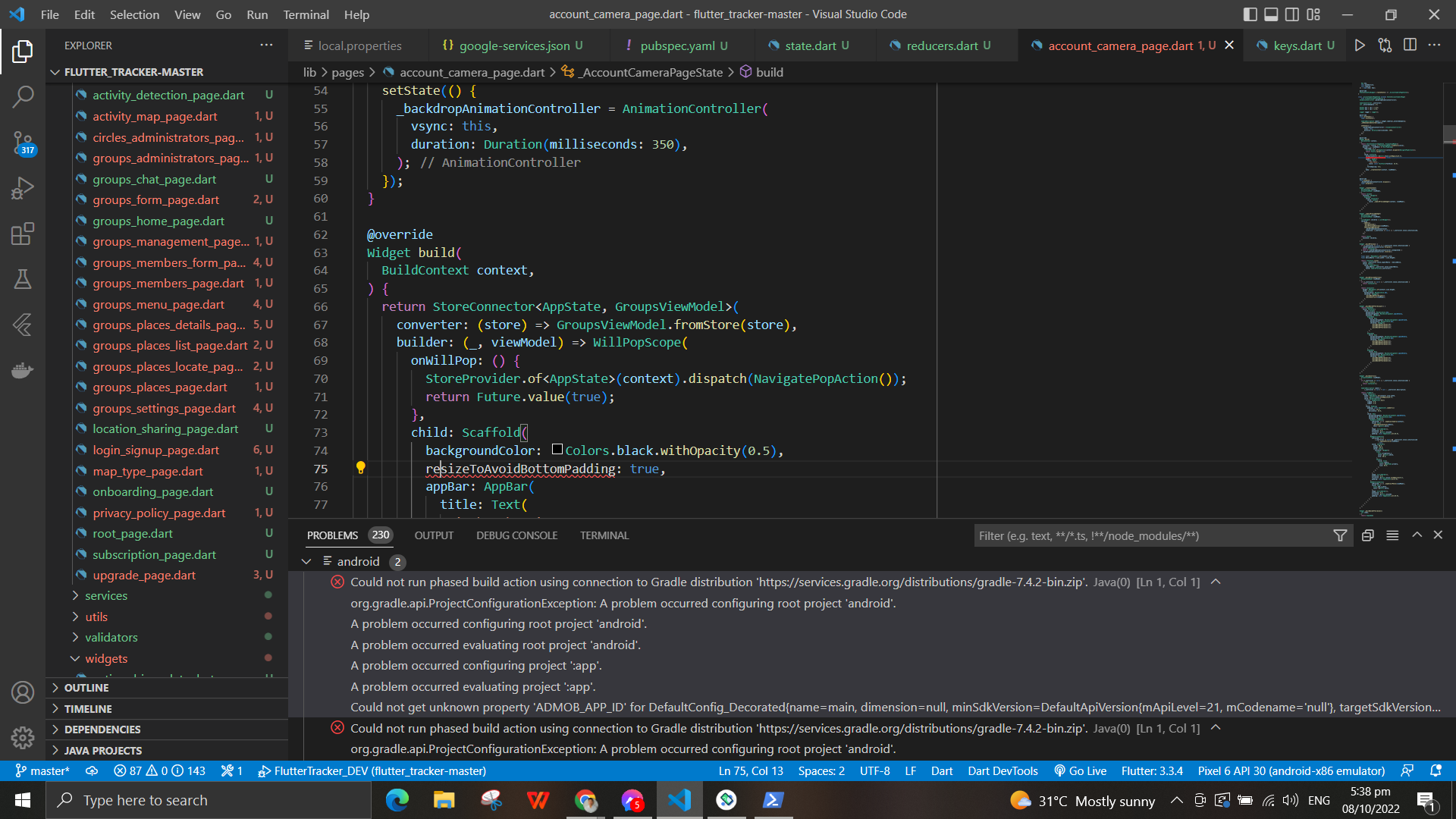
Task: Open Source Control showing 317 pending changes
Action: point(23,143)
